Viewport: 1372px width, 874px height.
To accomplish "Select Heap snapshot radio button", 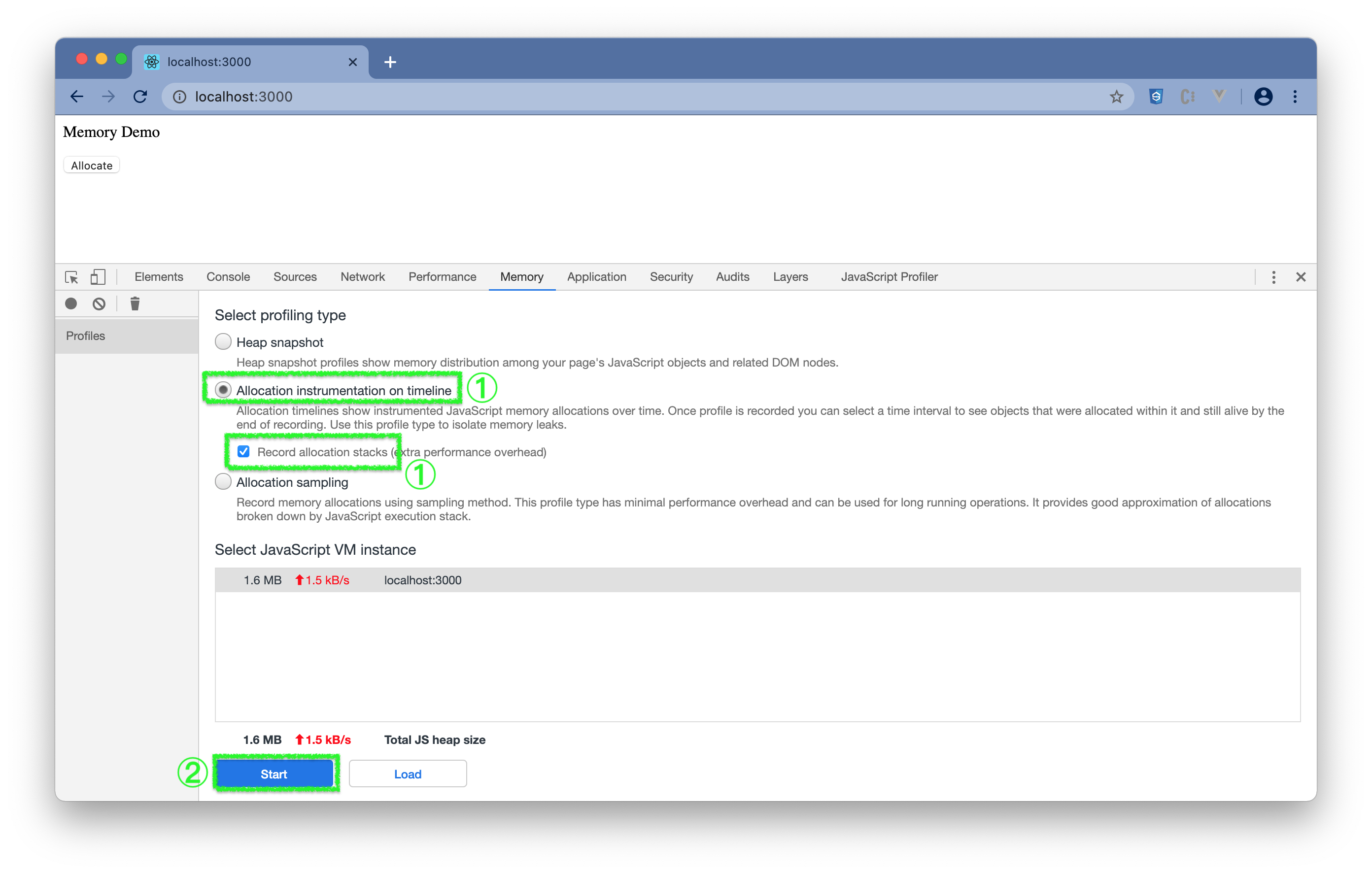I will tap(223, 342).
